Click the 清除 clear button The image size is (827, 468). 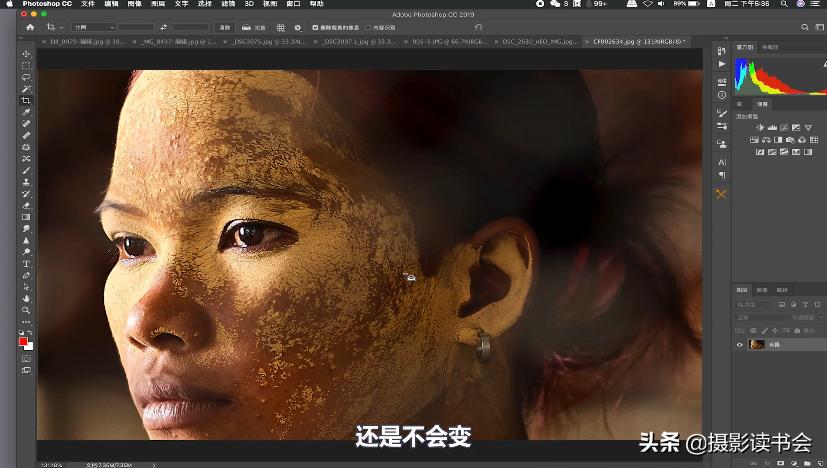225,27
